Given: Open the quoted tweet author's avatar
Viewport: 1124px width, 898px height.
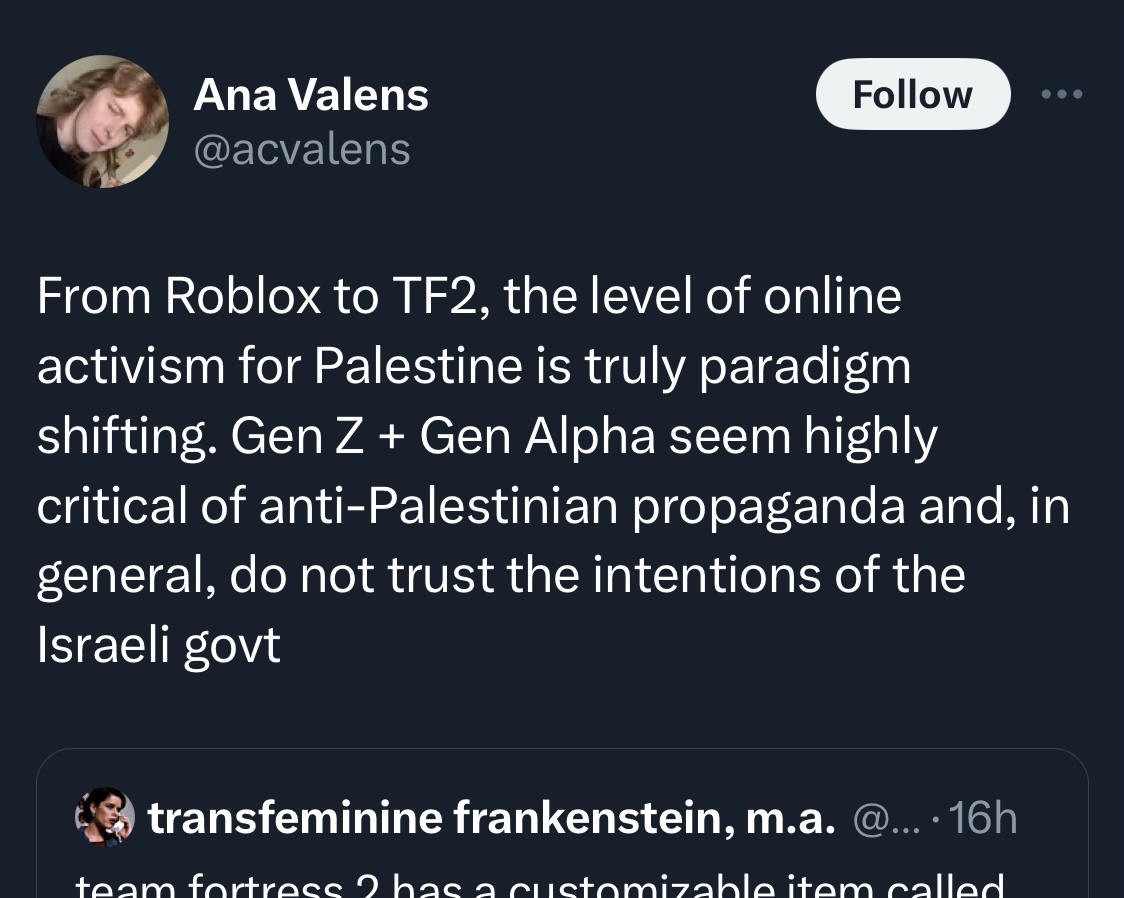Looking at the screenshot, I should pos(104,817).
